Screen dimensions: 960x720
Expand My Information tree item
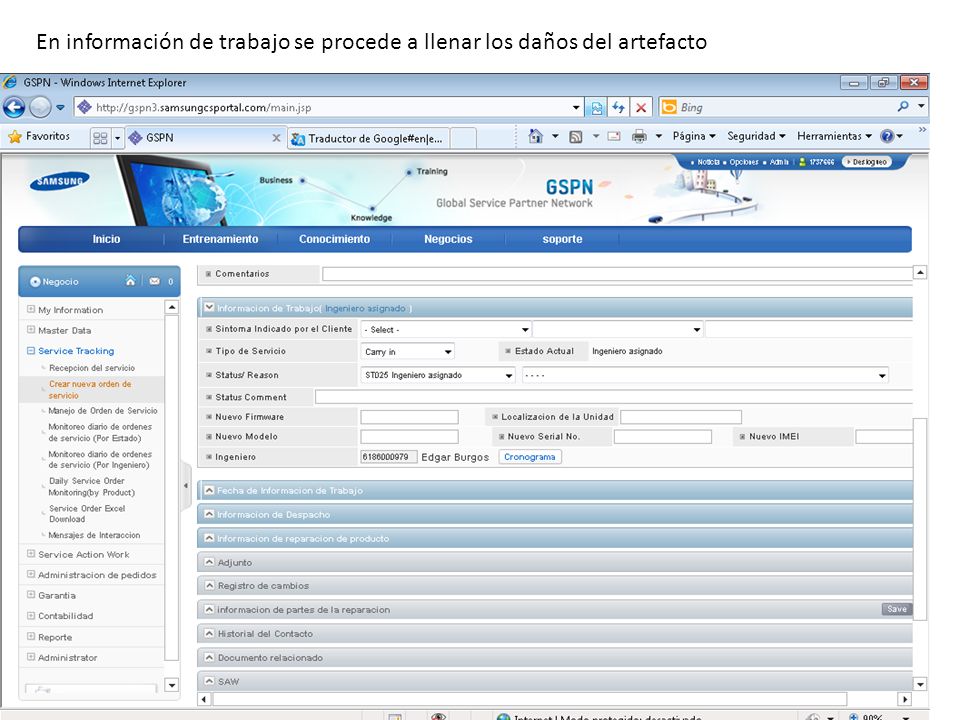31,310
